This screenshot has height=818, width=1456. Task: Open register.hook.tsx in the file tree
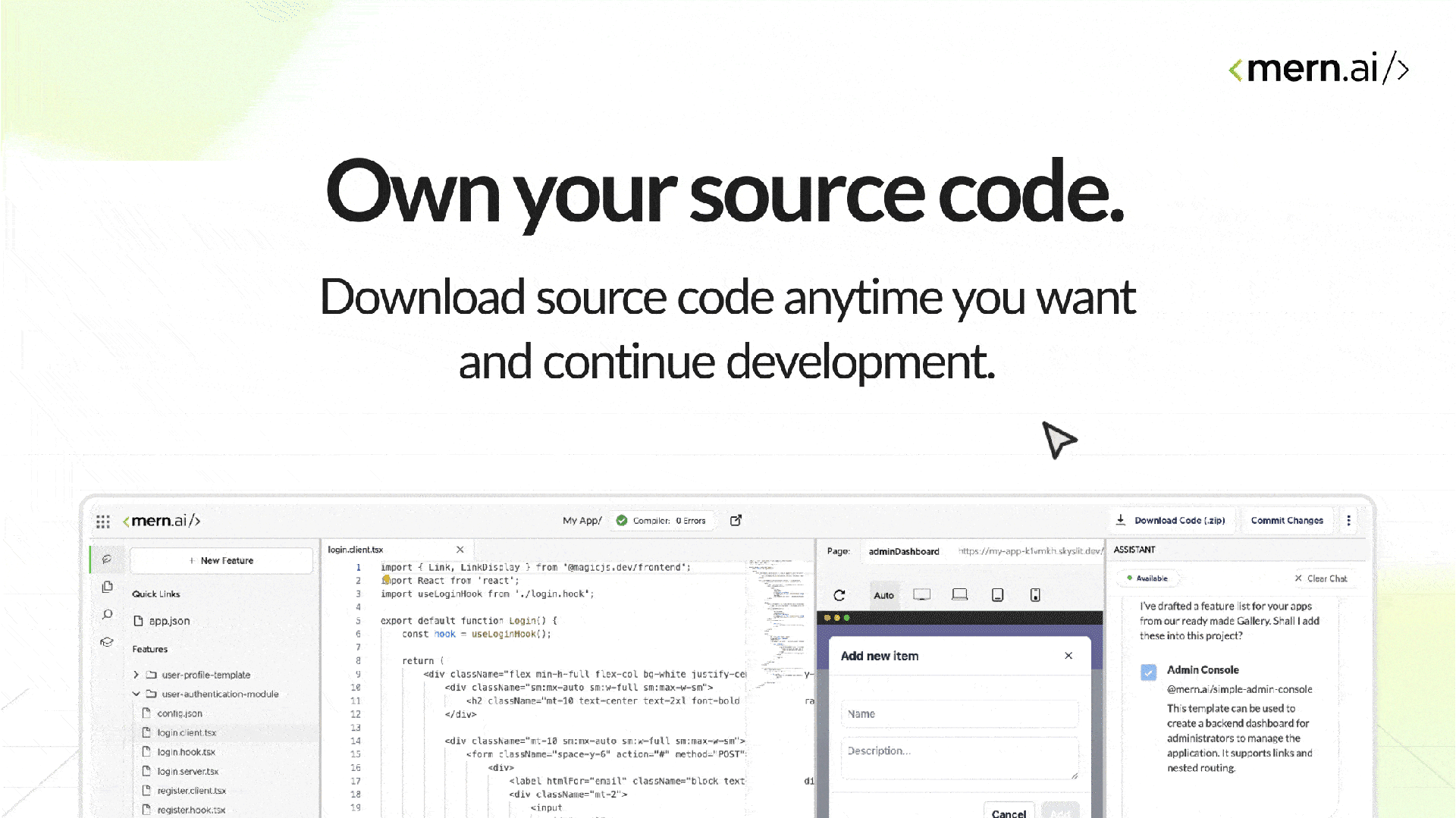(191, 810)
